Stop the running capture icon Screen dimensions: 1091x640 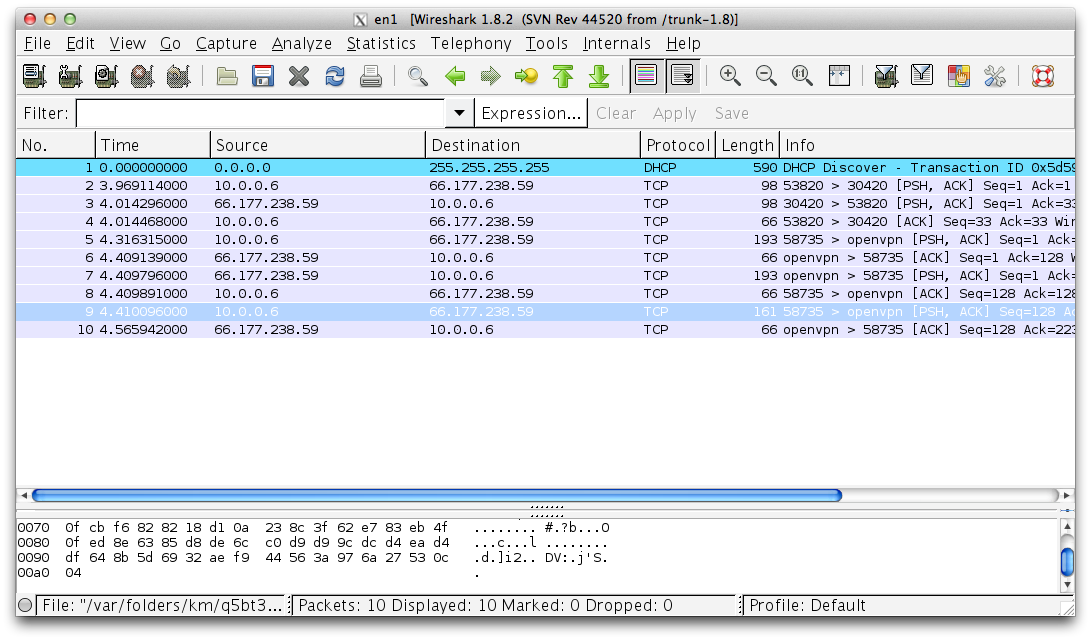pyautogui.click(x=142, y=76)
